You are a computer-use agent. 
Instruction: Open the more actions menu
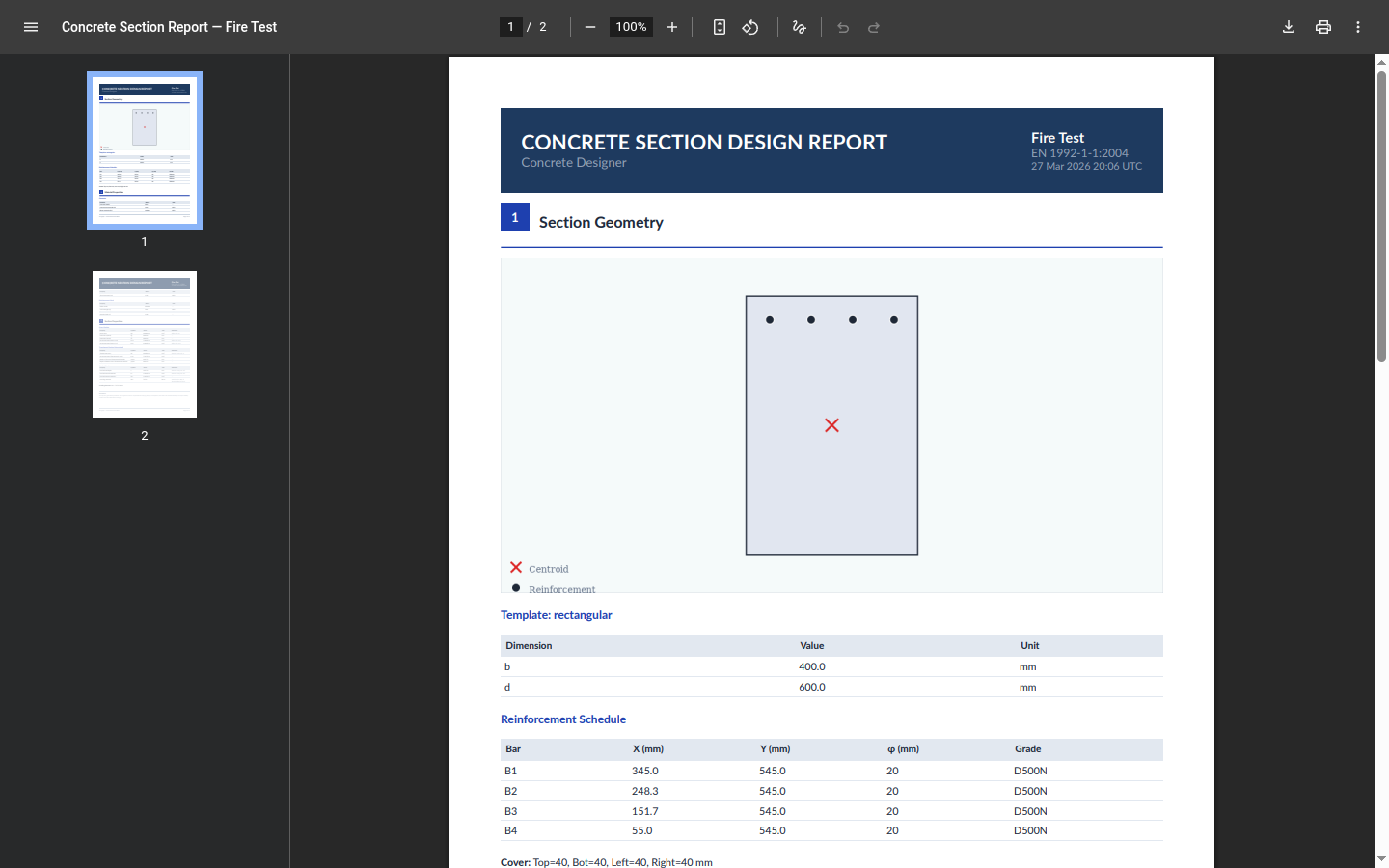(1358, 27)
